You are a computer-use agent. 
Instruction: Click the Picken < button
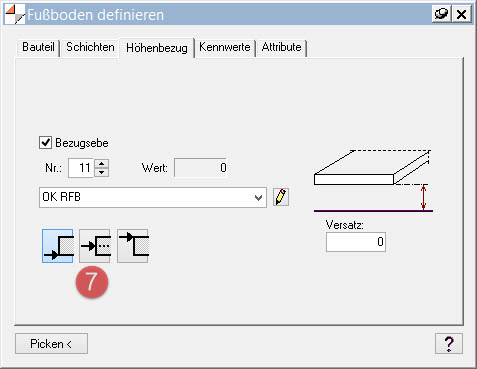pos(51,343)
